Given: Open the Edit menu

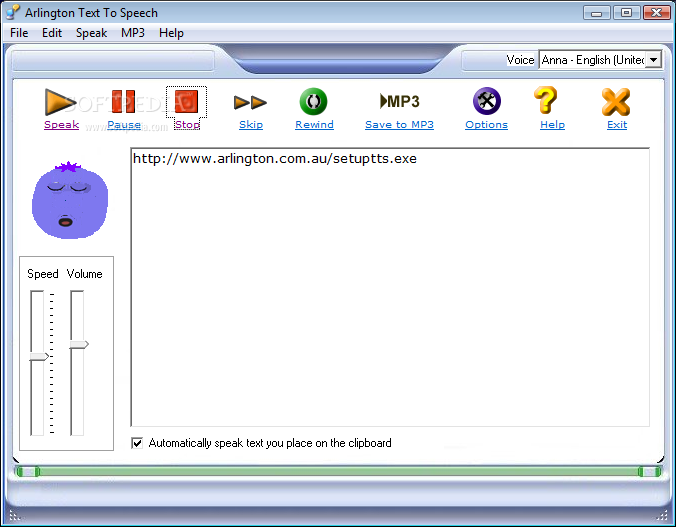Looking at the screenshot, I should pos(52,33).
